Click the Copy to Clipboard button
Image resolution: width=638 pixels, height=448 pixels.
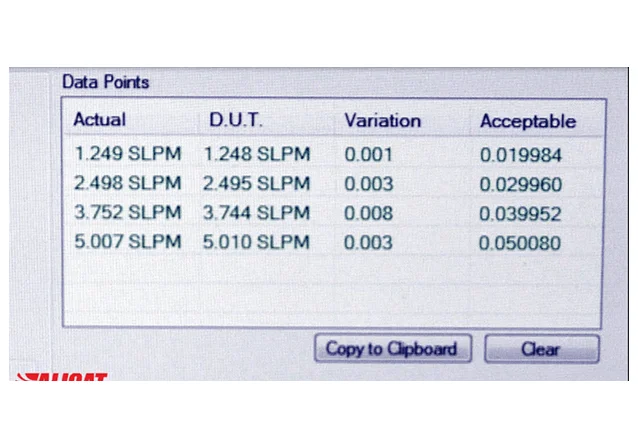coord(391,349)
